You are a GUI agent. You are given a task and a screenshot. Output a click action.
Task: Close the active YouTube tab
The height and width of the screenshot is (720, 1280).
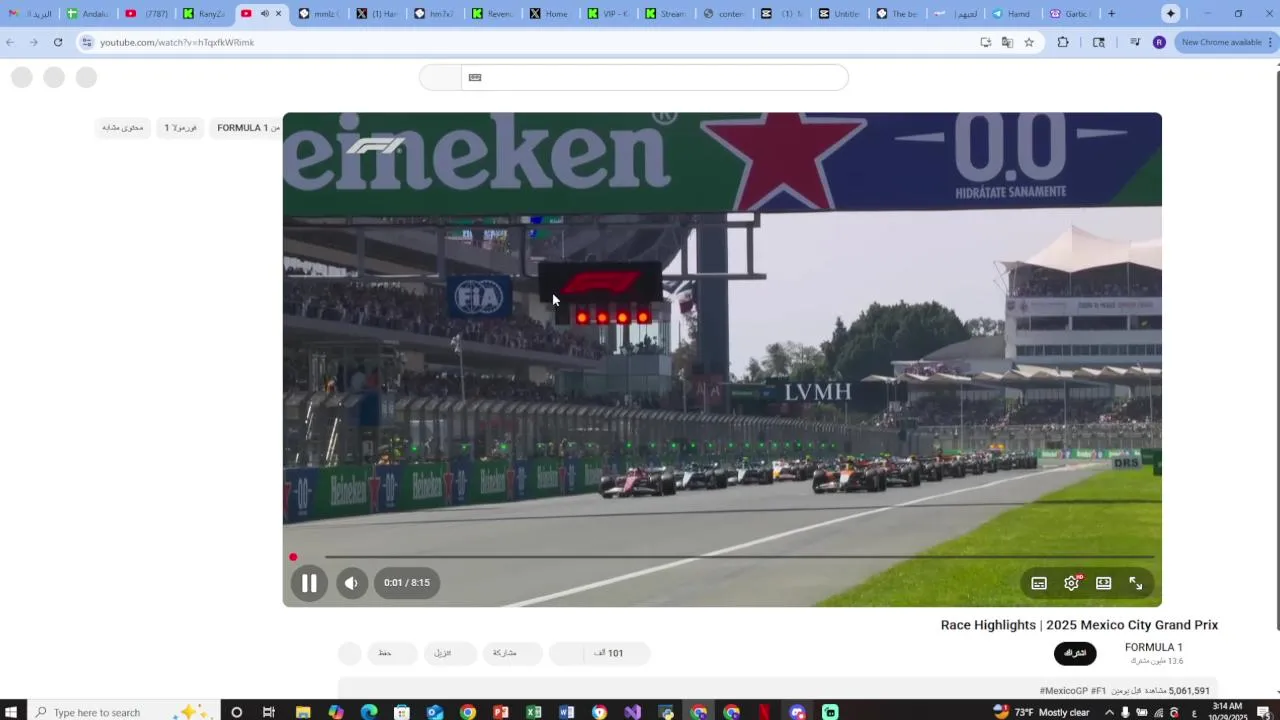[278, 14]
